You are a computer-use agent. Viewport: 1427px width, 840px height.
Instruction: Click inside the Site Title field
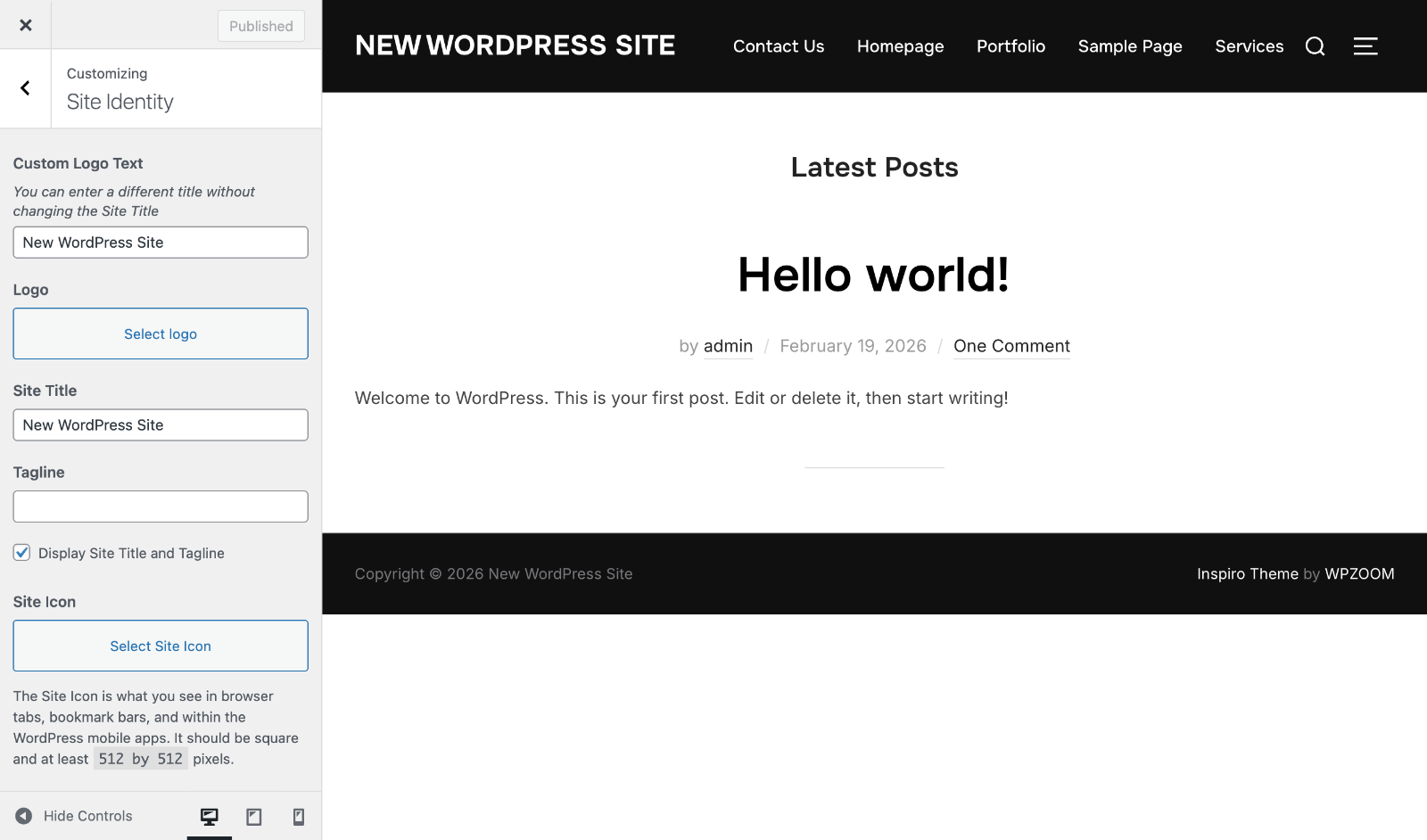click(x=160, y=424)
